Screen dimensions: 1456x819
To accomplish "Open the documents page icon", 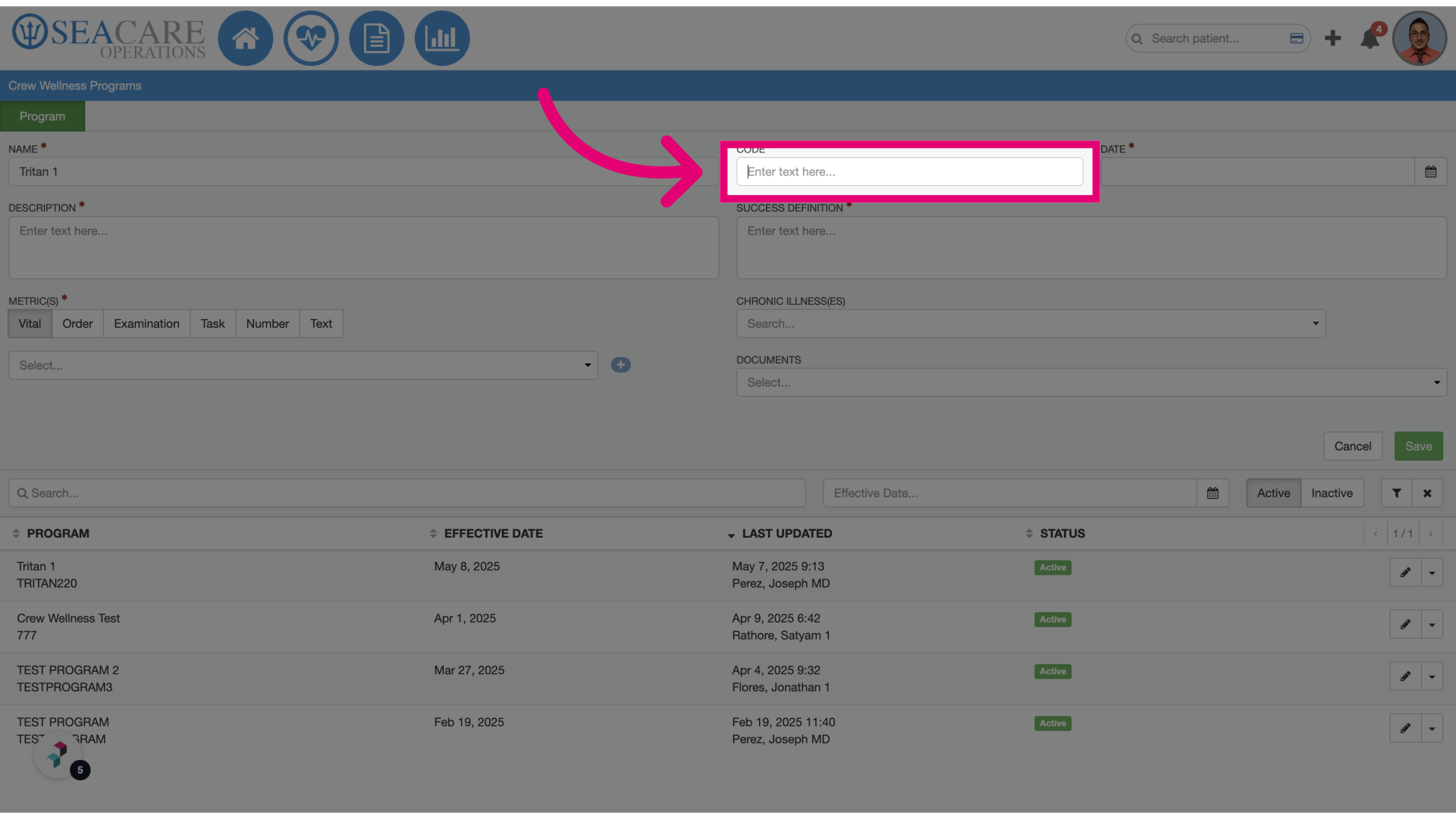I will point(376,38).
